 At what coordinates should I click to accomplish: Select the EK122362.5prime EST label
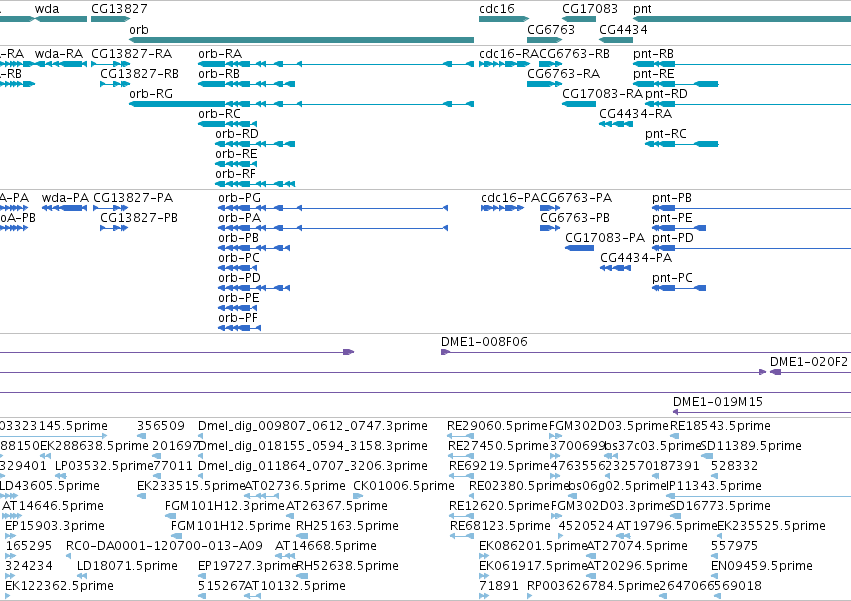(59, 586)
